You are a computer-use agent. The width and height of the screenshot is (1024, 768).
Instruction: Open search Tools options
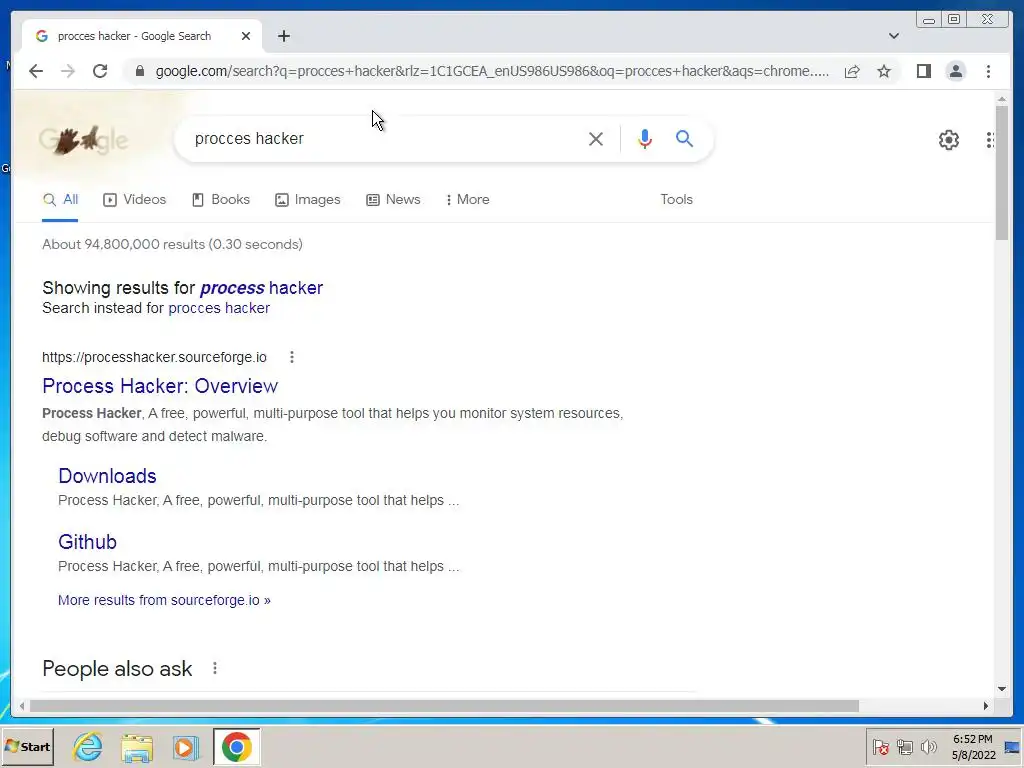(677, 200)
